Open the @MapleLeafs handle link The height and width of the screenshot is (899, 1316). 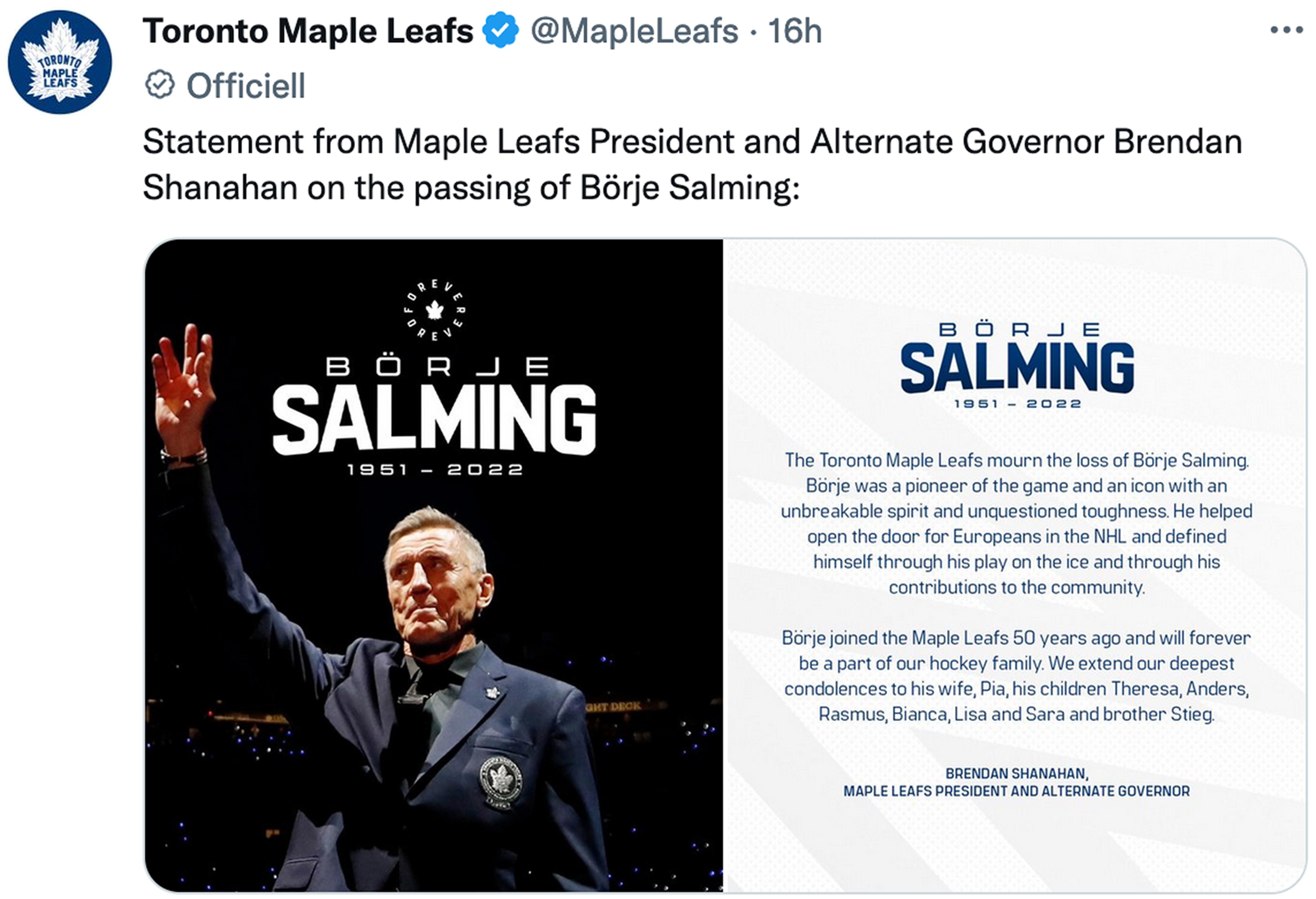tap(634, 31)
